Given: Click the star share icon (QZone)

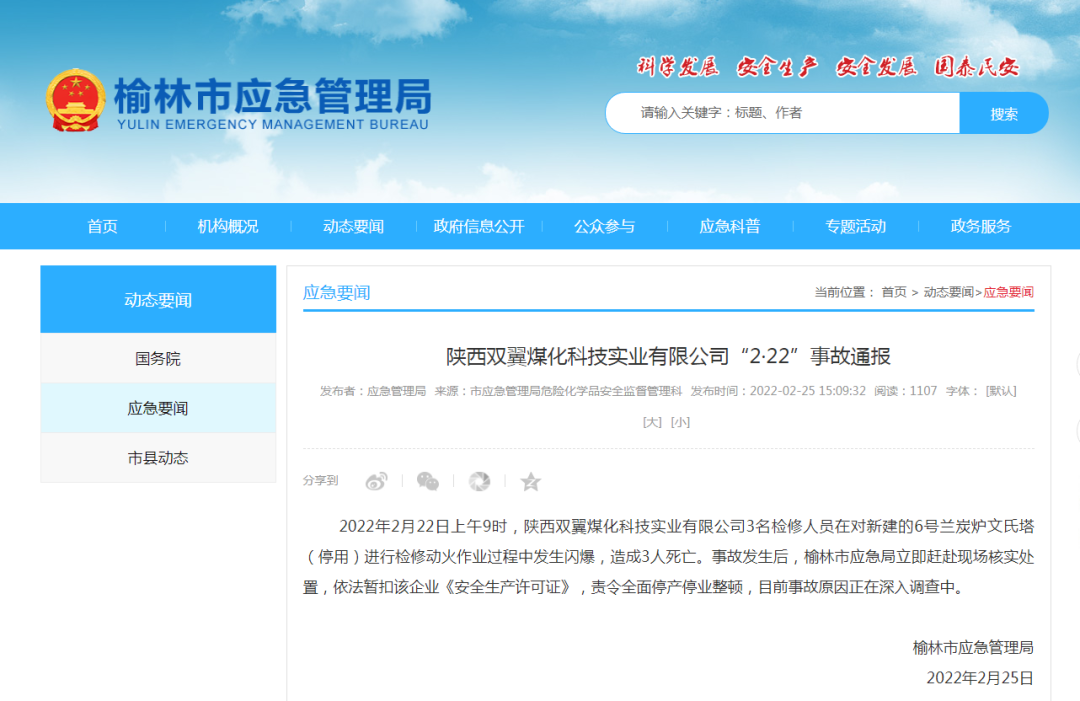Looking at the screenshot, I should point(530,482).
